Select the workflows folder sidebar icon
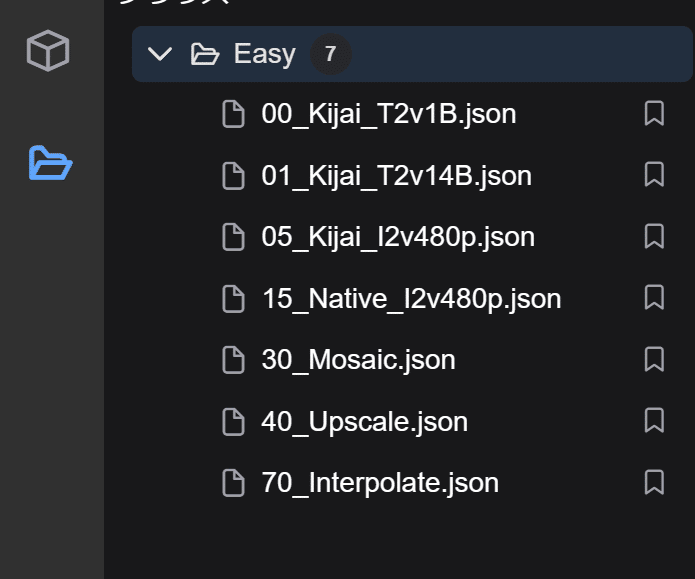This screenshot has height=579, width=695. point(50,162)
